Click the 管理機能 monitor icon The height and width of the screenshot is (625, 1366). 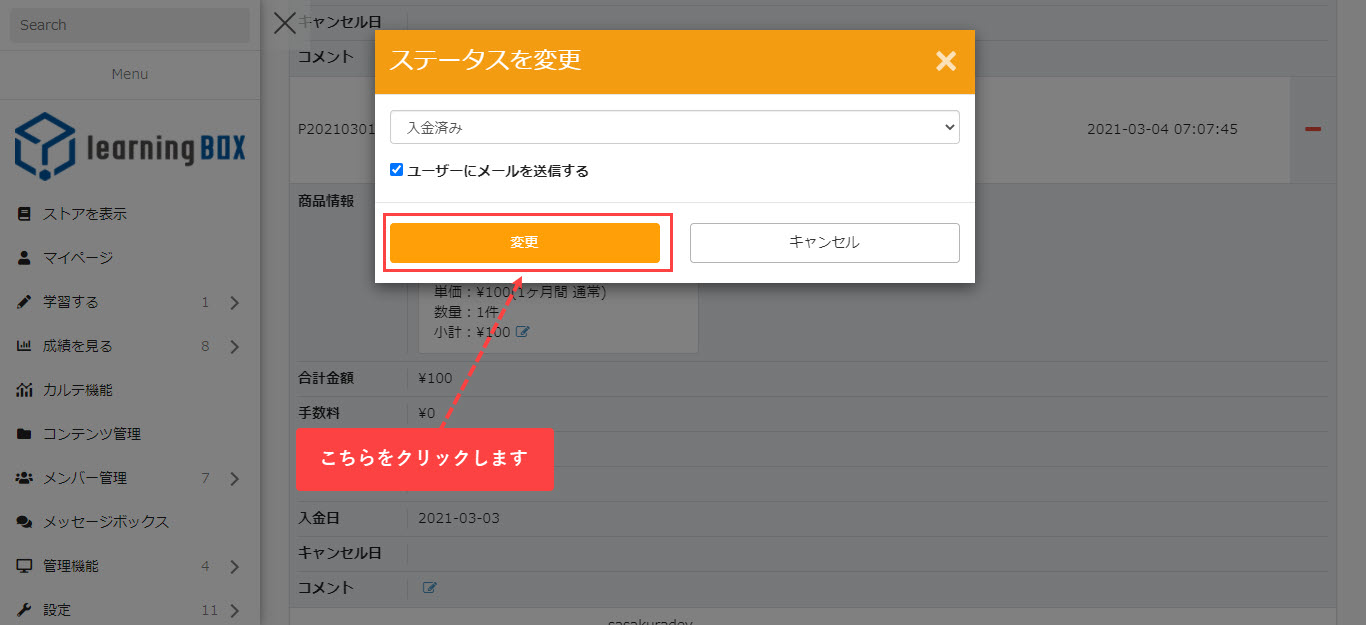[25, 566]
